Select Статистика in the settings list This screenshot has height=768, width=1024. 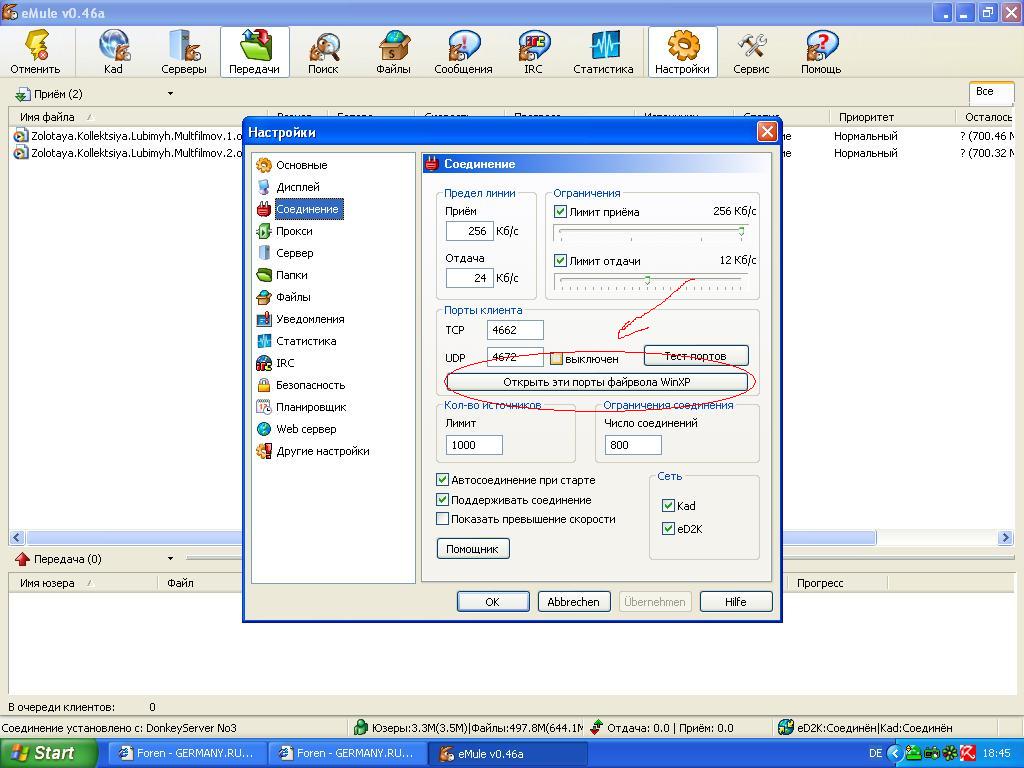coord(306,341)
